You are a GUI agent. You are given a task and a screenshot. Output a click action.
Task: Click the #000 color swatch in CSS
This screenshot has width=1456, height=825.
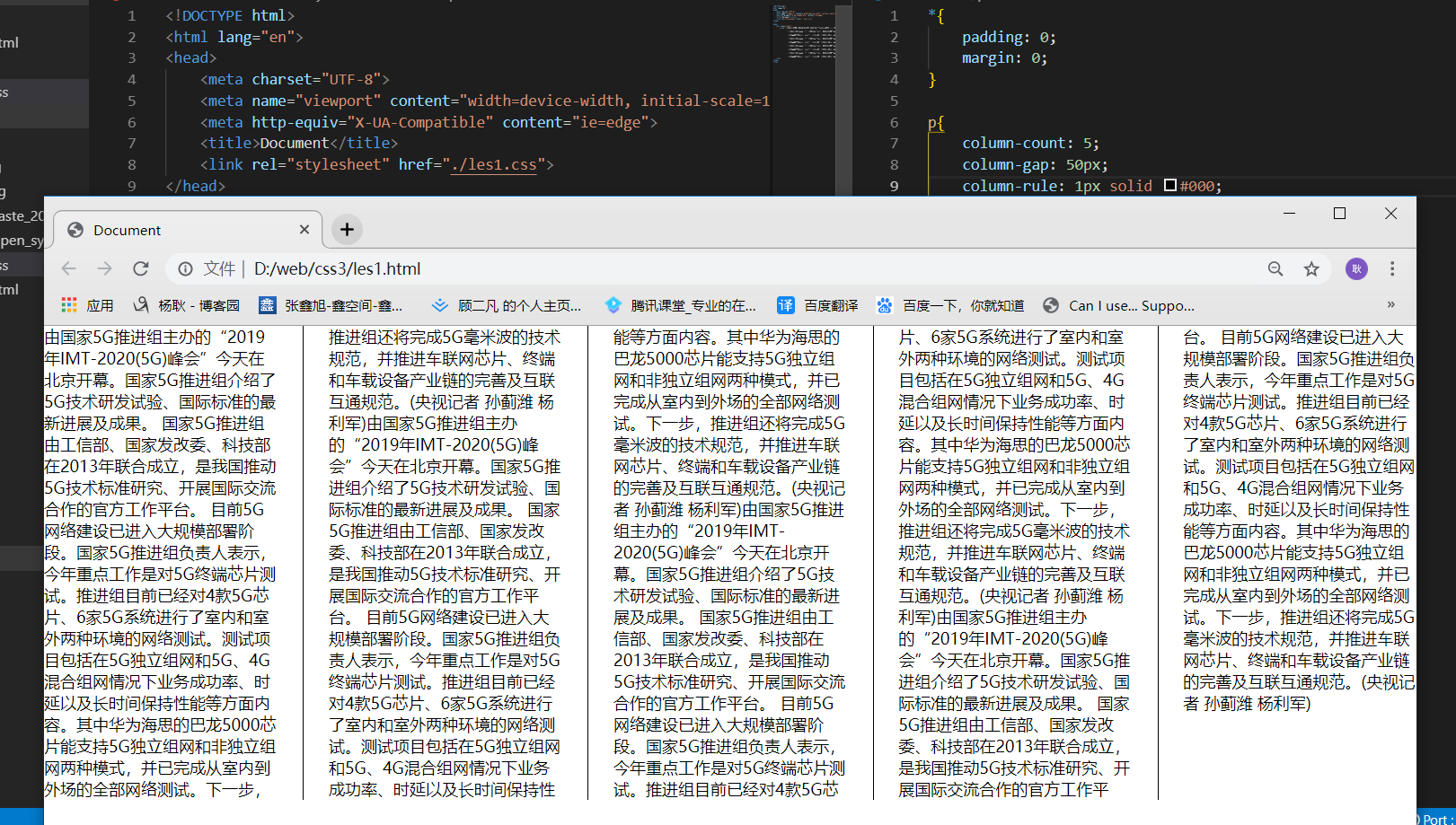point(1169,185)
